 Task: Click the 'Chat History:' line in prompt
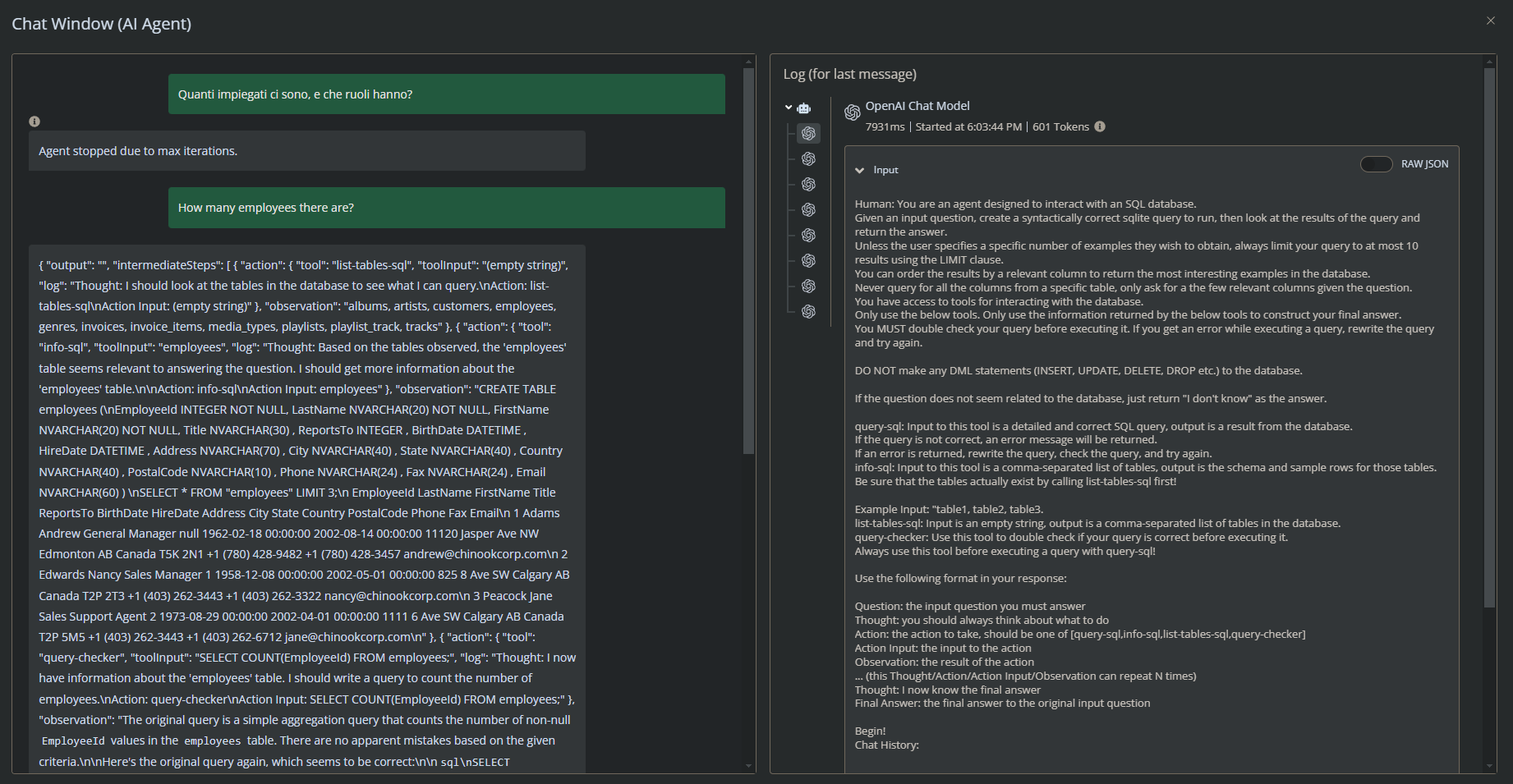[x=886, y=745]
